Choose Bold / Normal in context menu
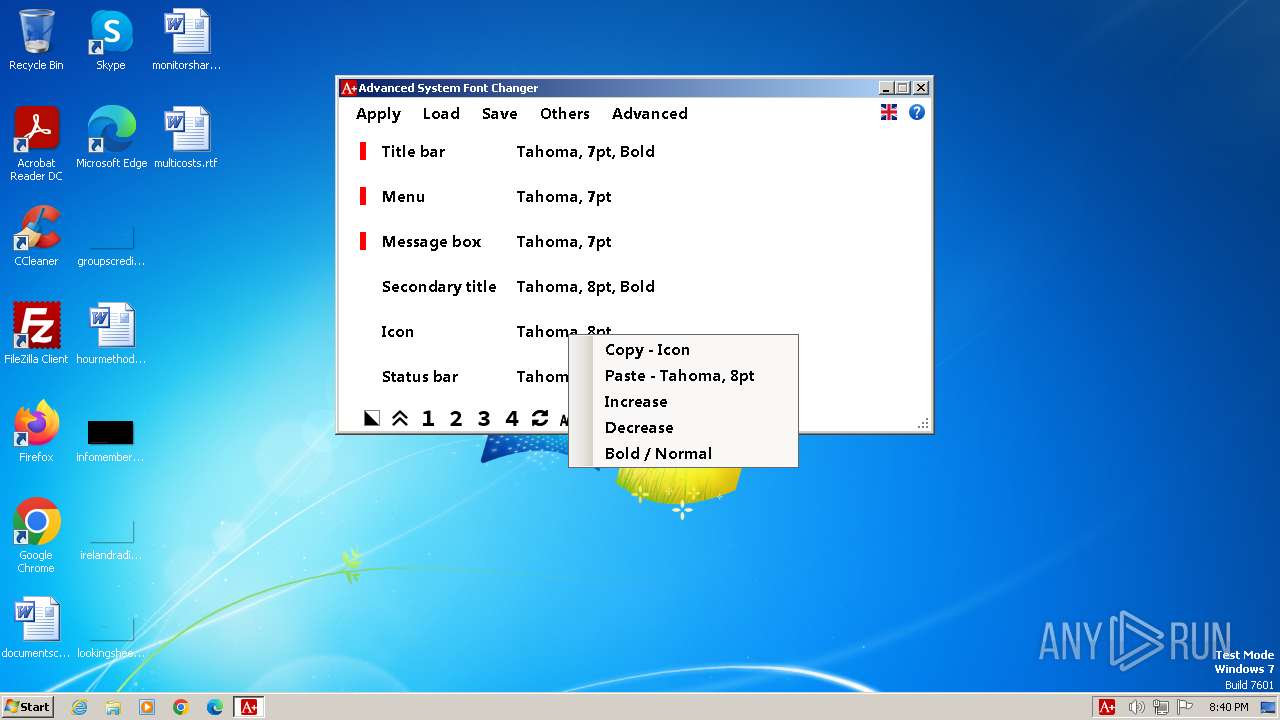 (684, 454)
